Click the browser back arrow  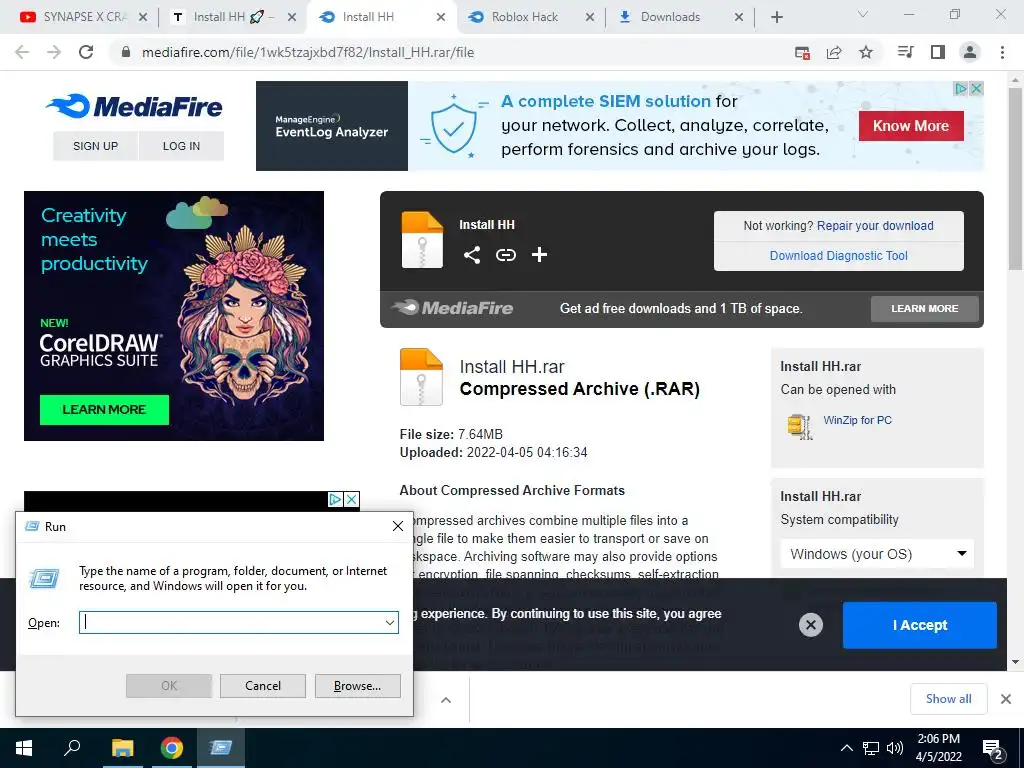22,52
